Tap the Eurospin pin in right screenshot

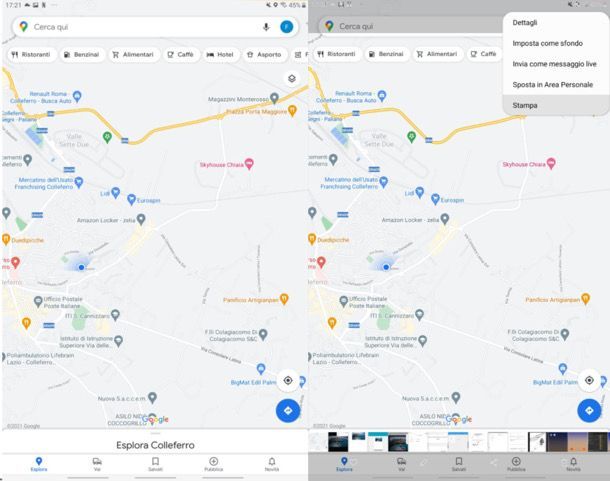tap(435, 199)
